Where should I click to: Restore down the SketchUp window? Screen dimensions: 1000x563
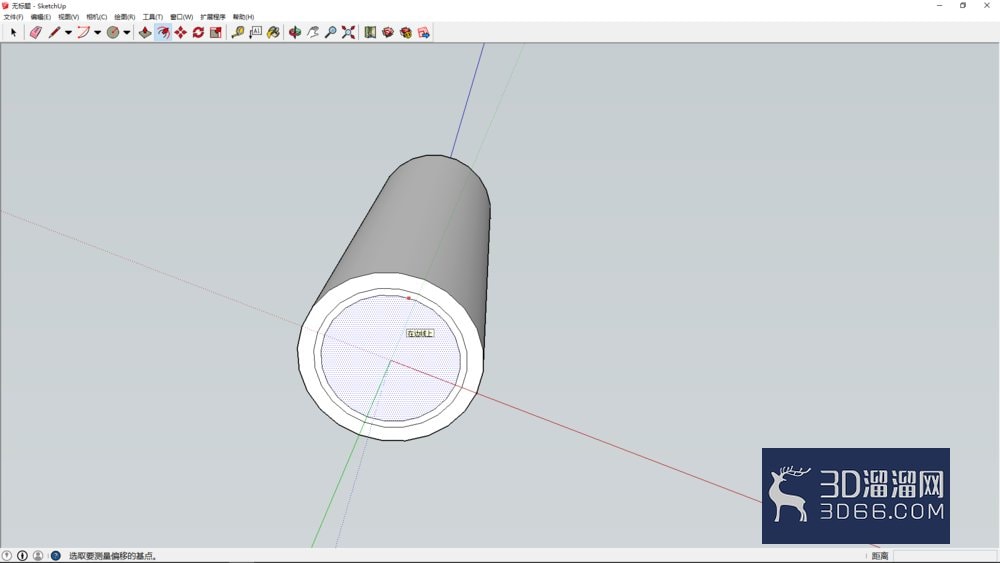coord(963,6)
